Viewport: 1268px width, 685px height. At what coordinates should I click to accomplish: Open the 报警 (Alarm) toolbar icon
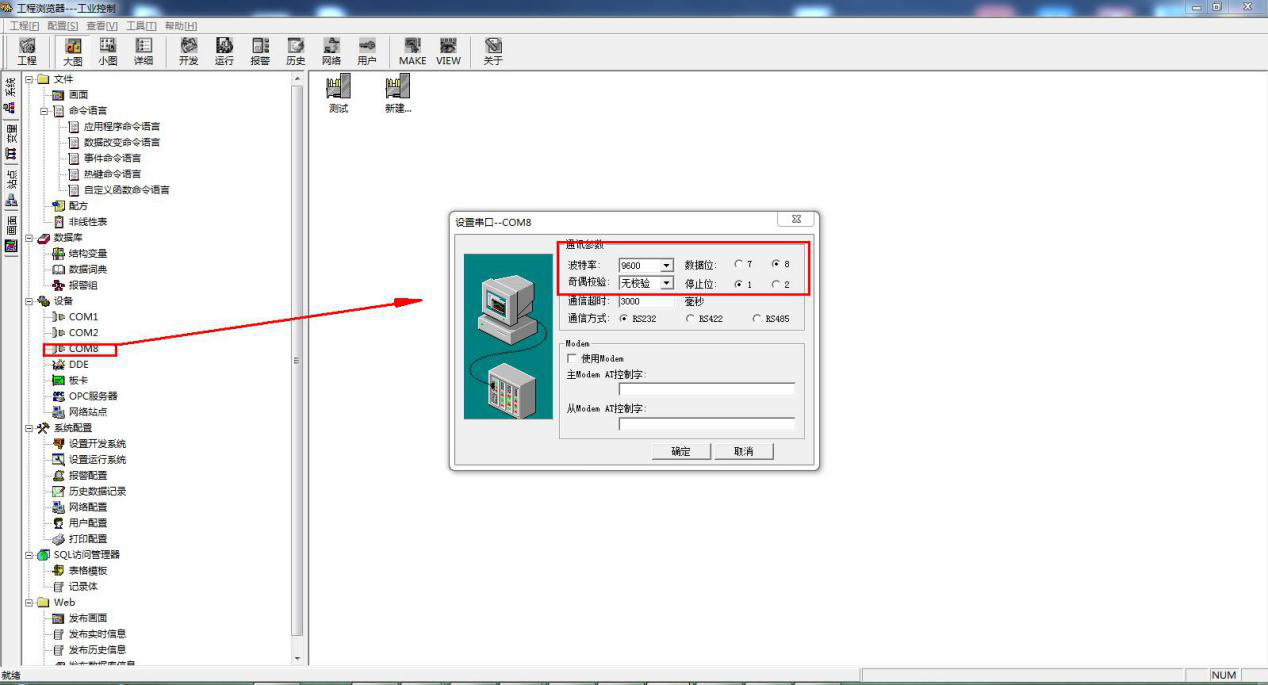tap(260, 51)
